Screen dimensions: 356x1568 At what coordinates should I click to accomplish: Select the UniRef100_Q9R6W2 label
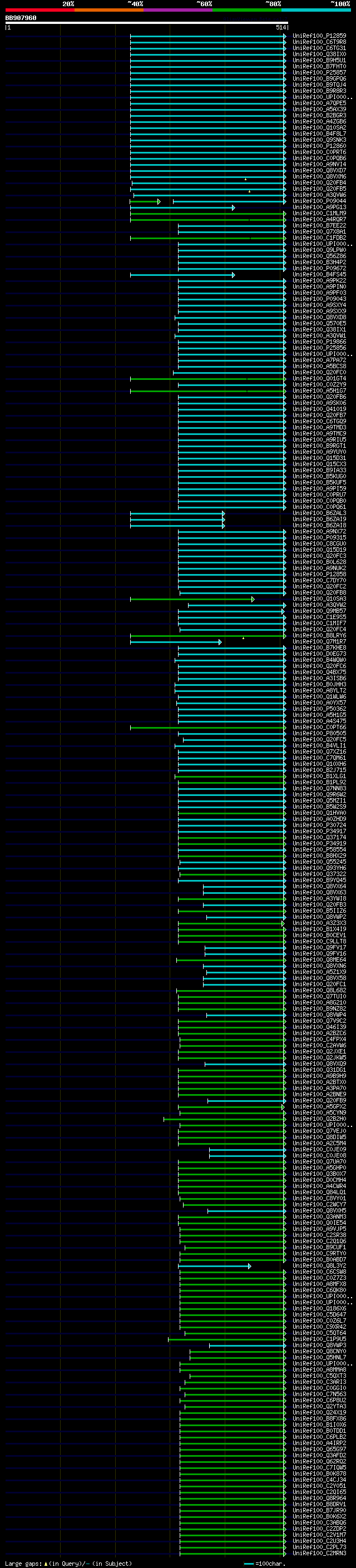coord(319,795)
